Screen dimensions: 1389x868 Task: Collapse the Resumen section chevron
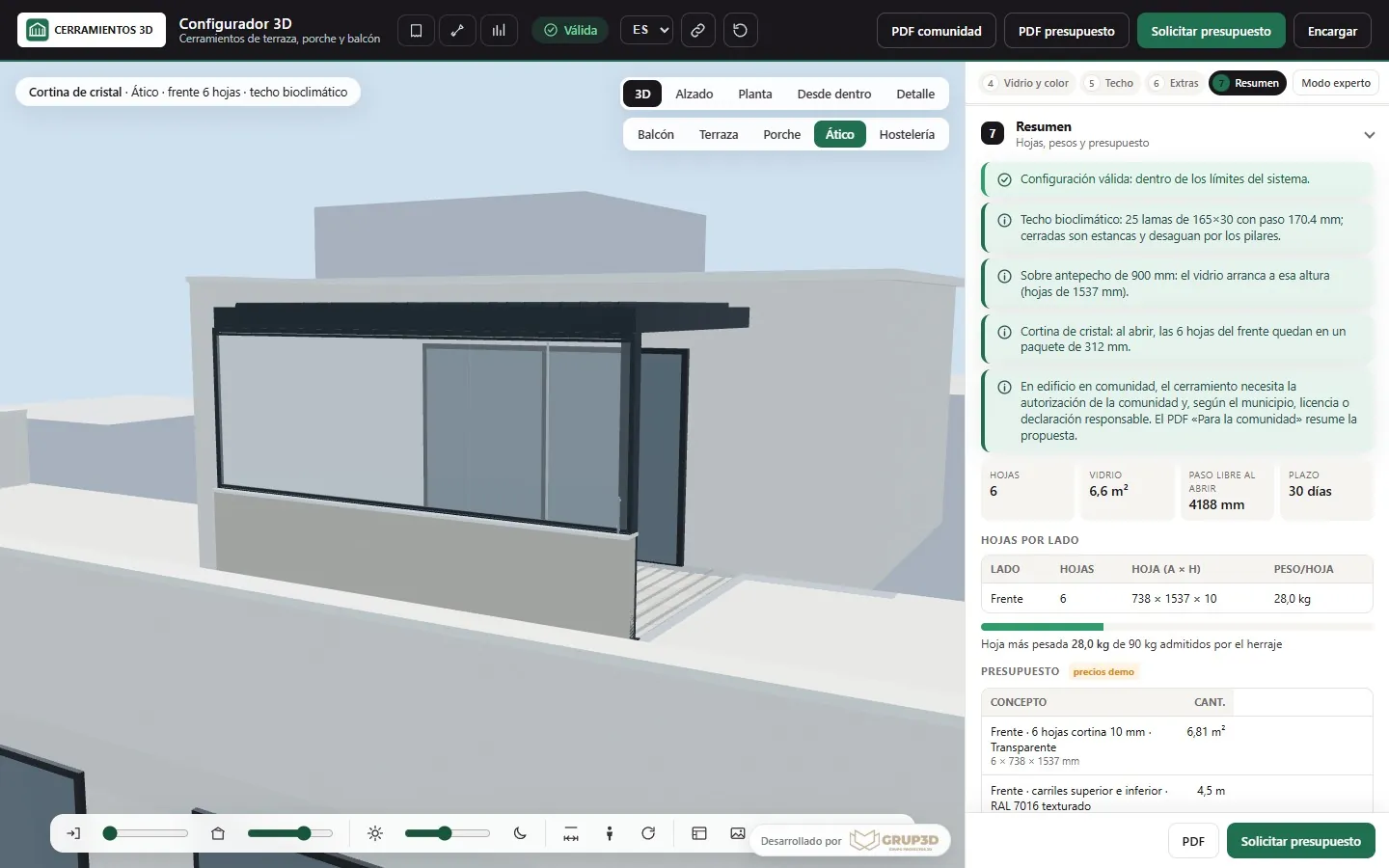coord(1369,135)
